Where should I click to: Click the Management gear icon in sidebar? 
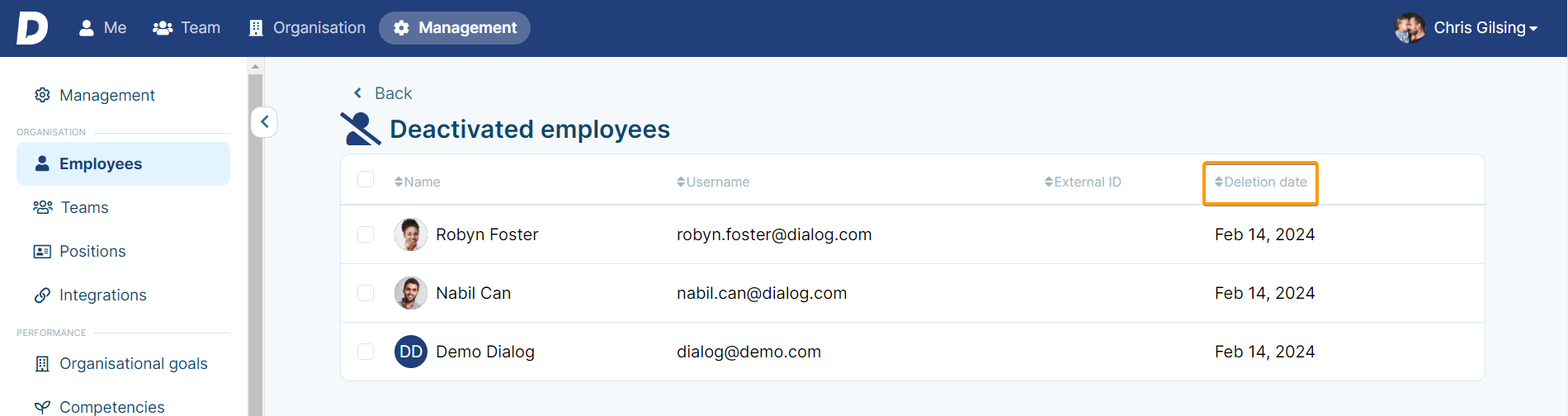(x=42, y=95)
